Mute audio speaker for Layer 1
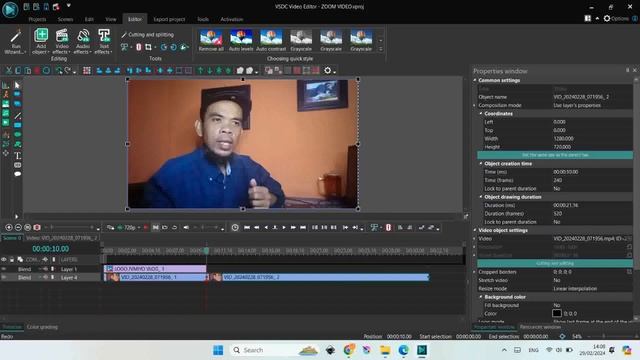Viewport: 640px width, 360px height. coord(45,269)
